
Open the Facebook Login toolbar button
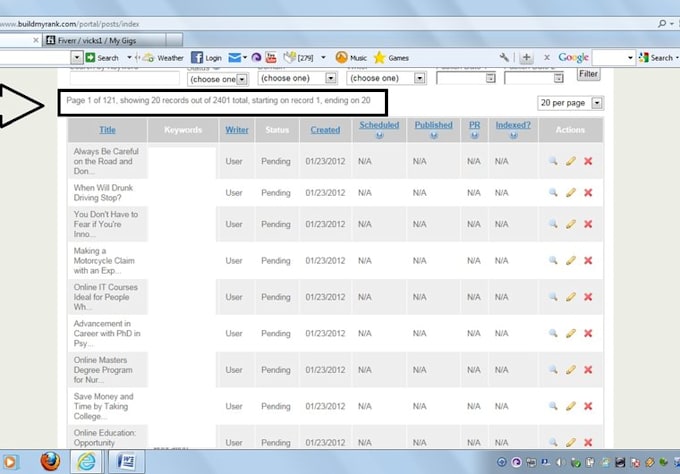pos(206,58)
